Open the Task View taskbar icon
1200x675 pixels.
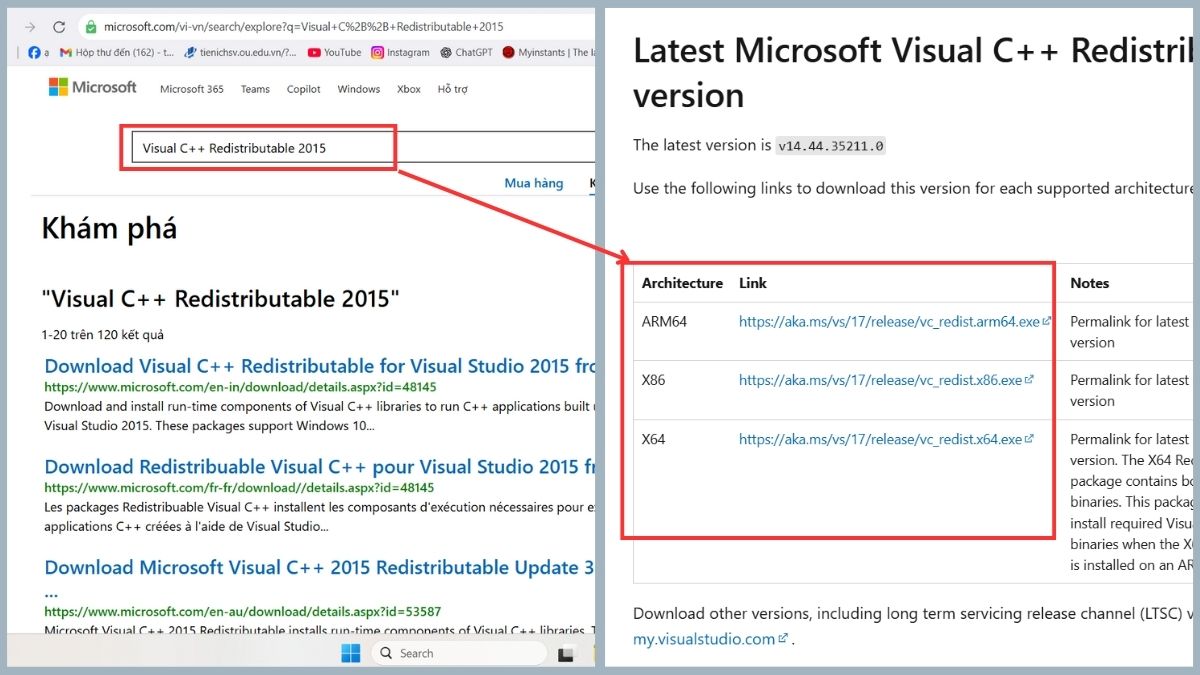coord(566,654)
